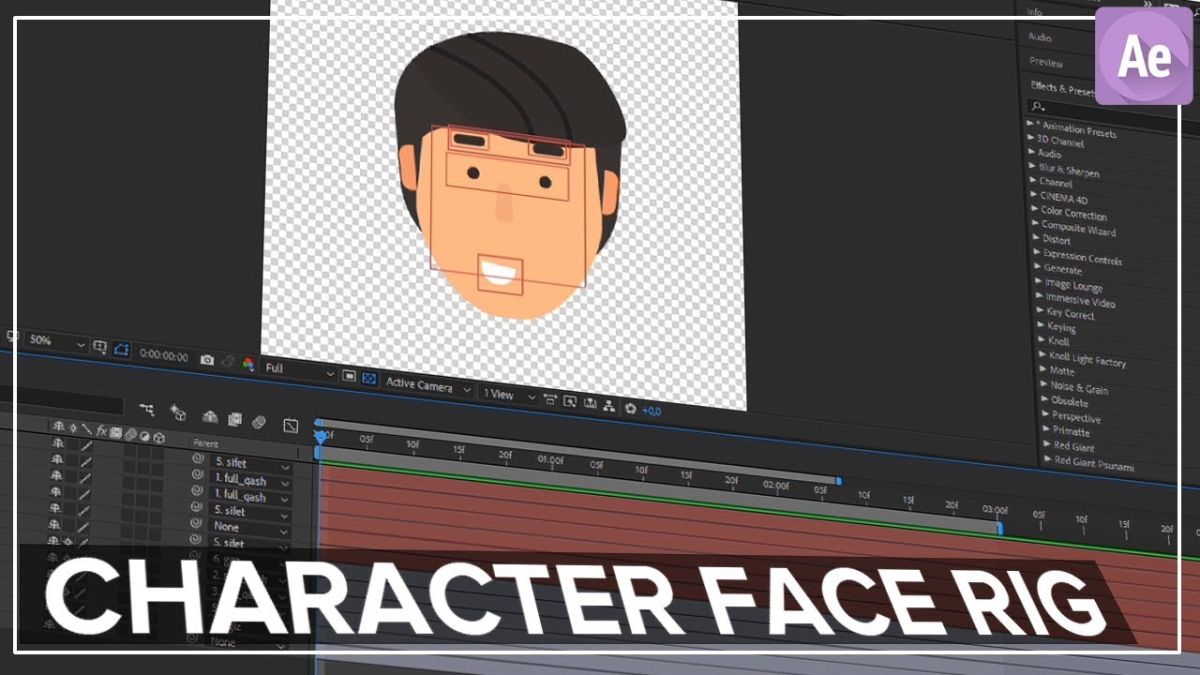Screen dimensions: 1200x675
Task: Open the grid and guide options icon
Action: coord(99,346)
